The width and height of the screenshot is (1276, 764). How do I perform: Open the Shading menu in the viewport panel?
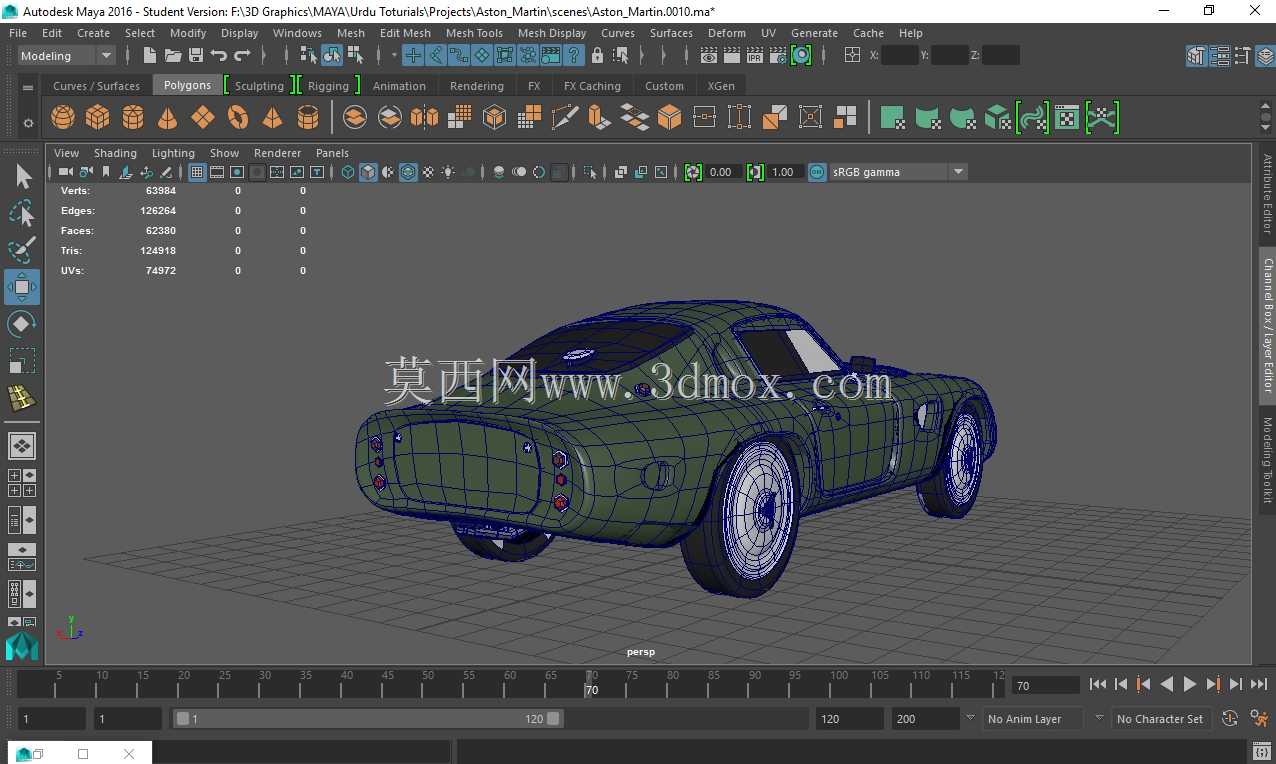[115, 153]
